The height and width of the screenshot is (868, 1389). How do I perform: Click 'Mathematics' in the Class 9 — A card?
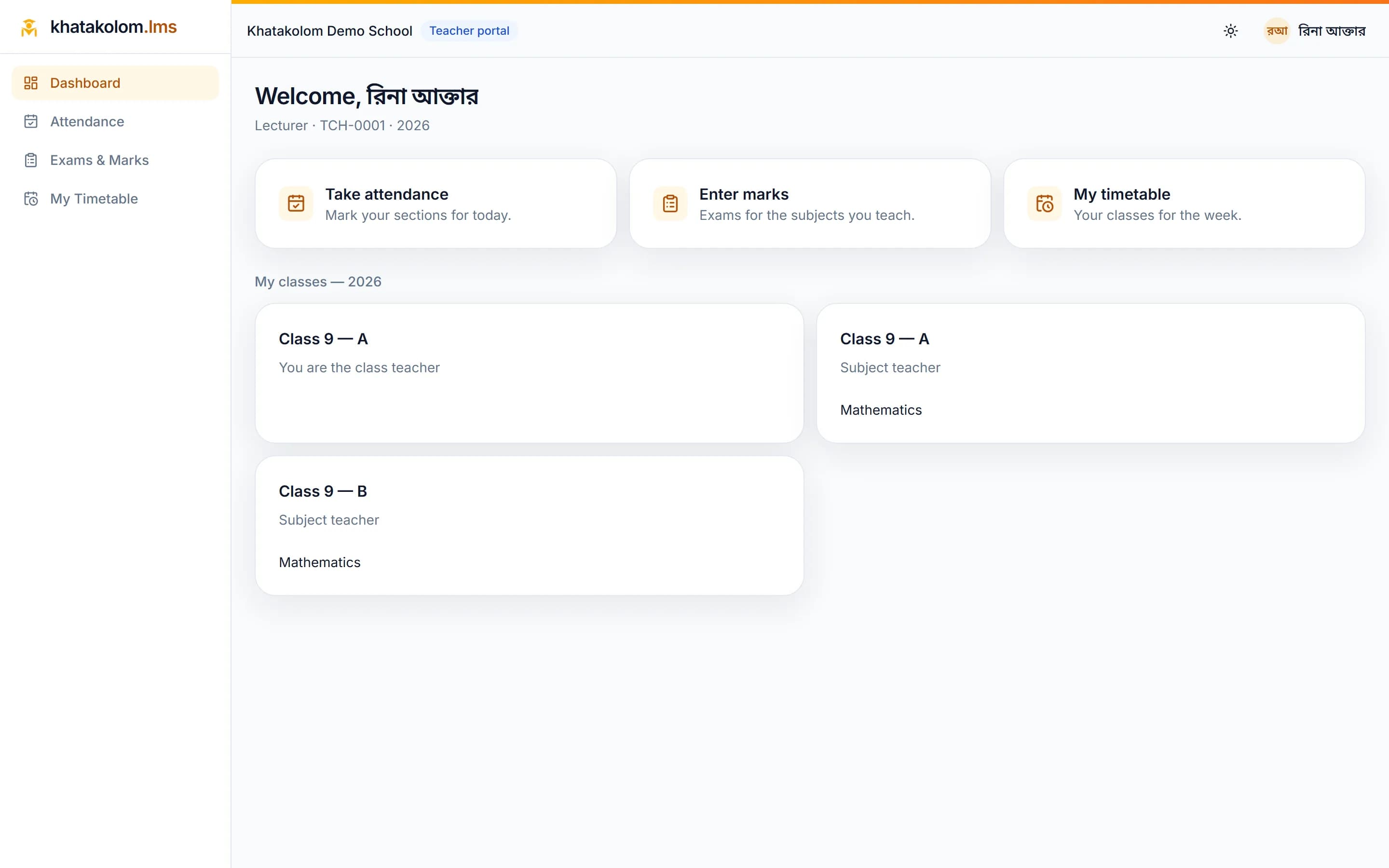(881, 410)
